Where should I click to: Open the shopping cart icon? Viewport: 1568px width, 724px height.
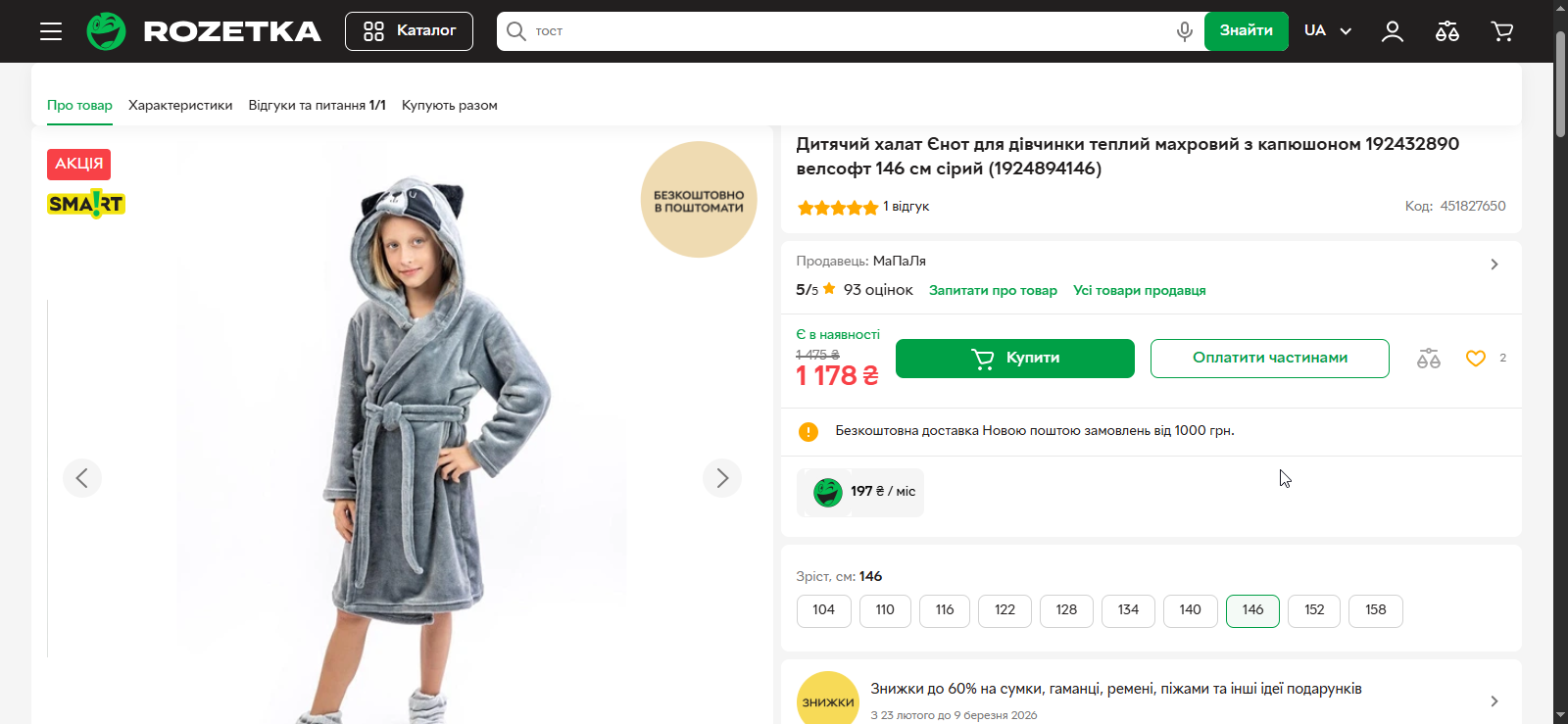tap(1501, 31)
